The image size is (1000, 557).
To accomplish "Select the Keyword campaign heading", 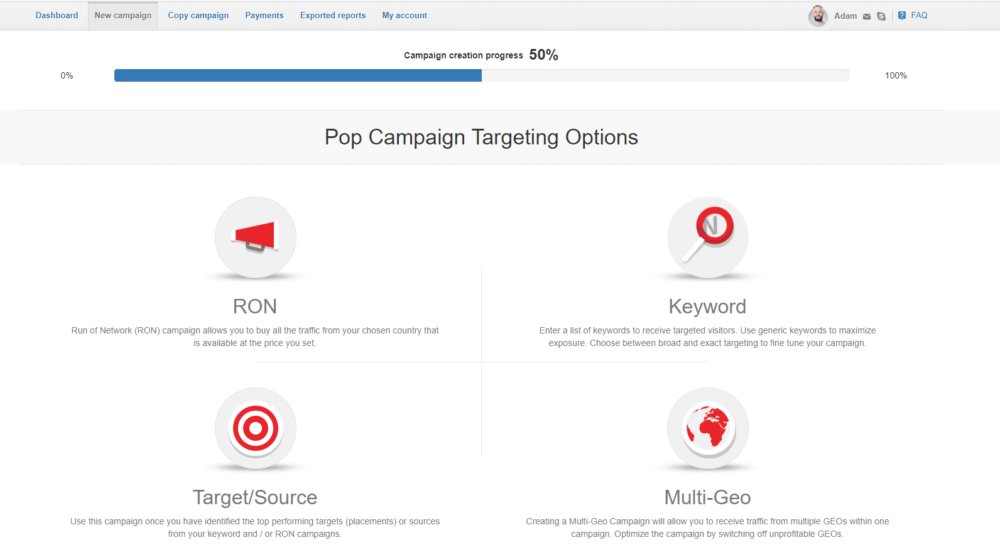I will tap(707, 306).
